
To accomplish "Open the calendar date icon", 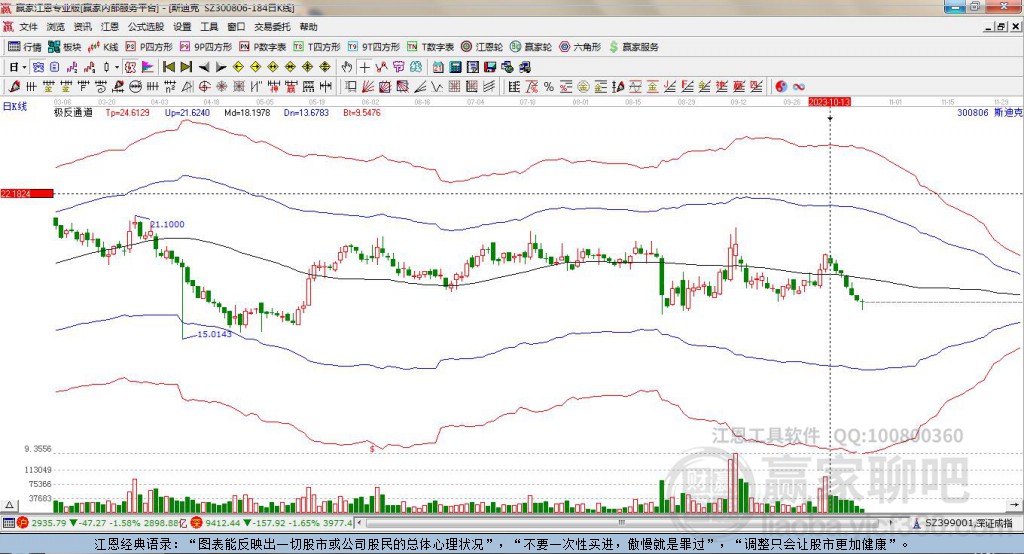I will pyautogui.click(x=438, y=67).
